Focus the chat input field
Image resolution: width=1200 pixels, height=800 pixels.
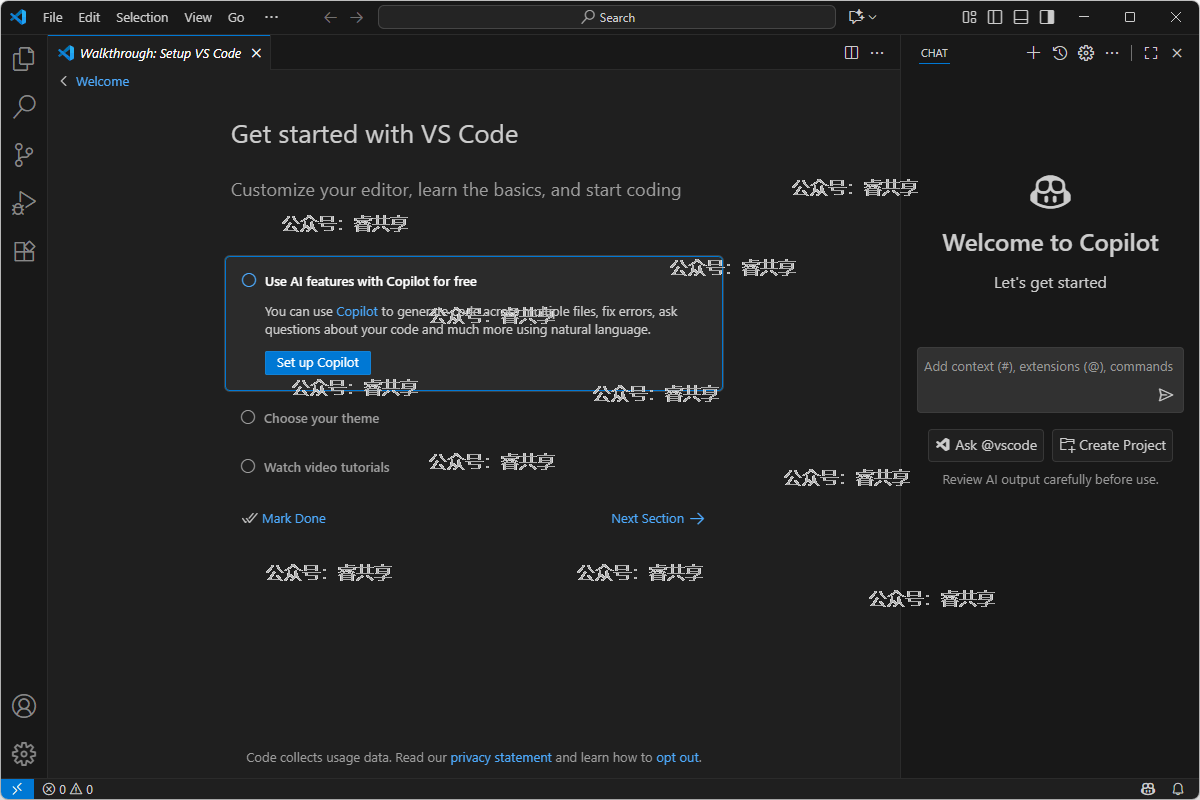coord(1050,380)
